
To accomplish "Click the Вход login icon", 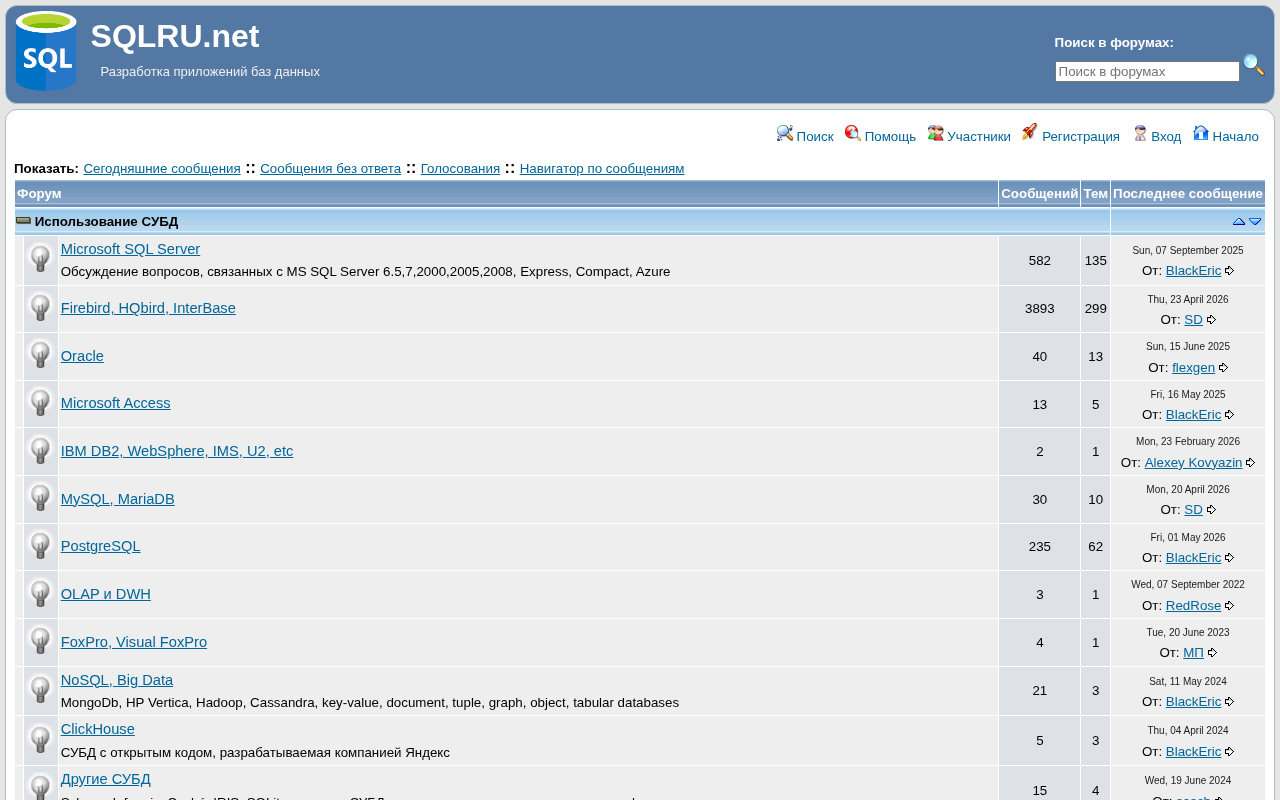I will point(1140,133).
